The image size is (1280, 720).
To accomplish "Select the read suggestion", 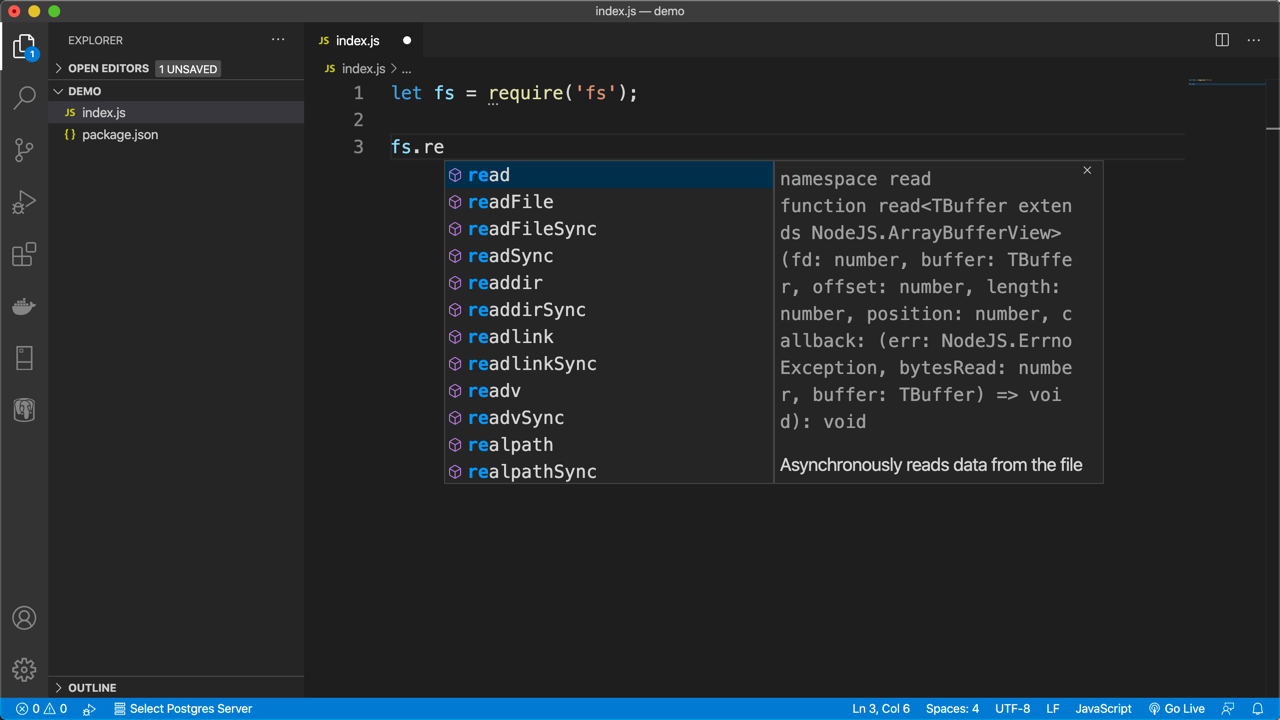I will coord(609,175).
